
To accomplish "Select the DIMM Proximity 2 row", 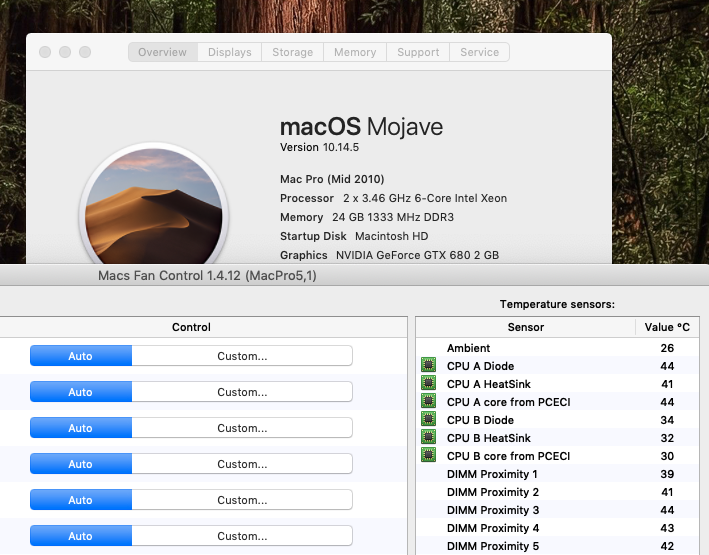I will click(558, 492).
